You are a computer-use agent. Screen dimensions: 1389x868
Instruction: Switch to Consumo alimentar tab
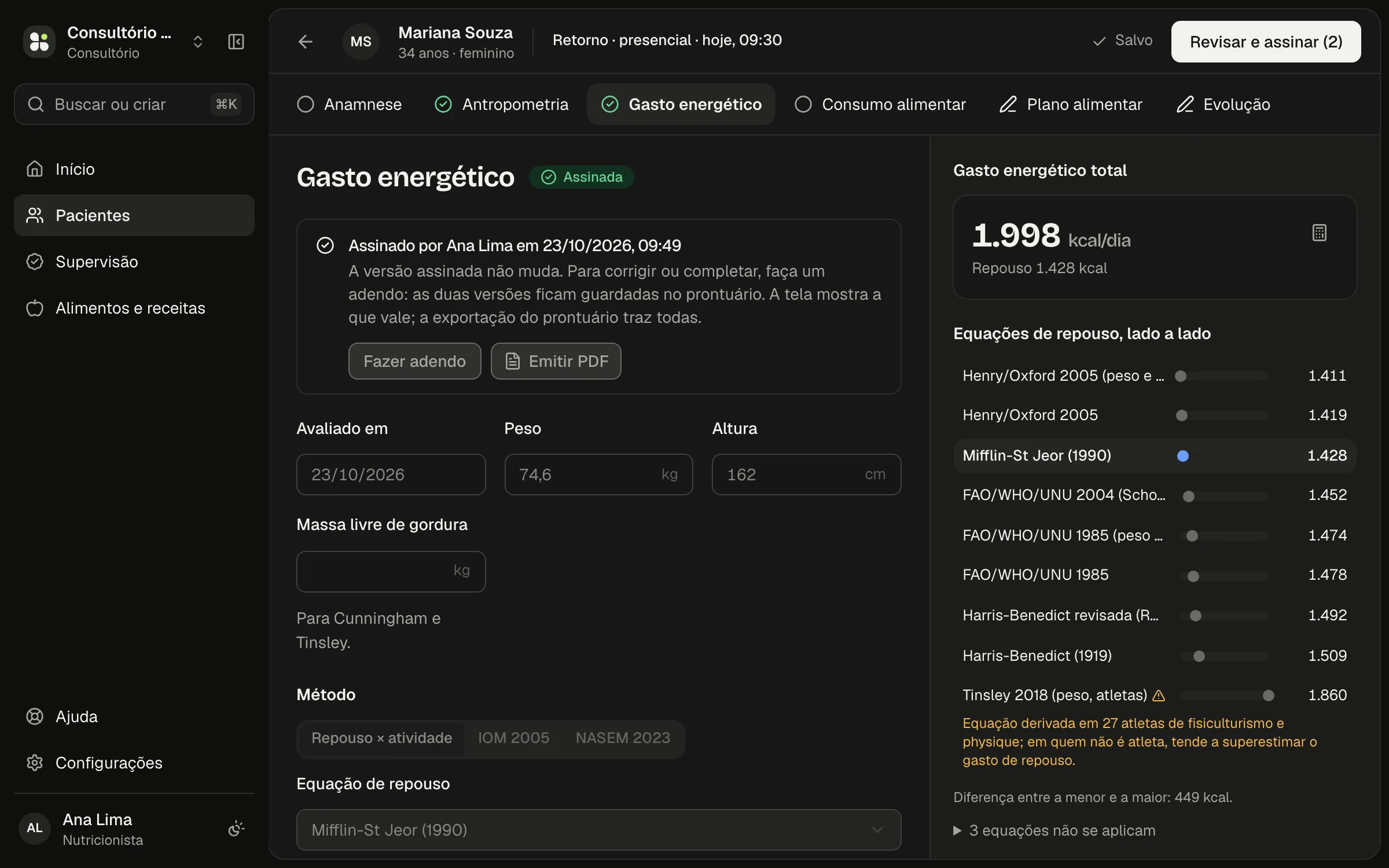point(880,104)
